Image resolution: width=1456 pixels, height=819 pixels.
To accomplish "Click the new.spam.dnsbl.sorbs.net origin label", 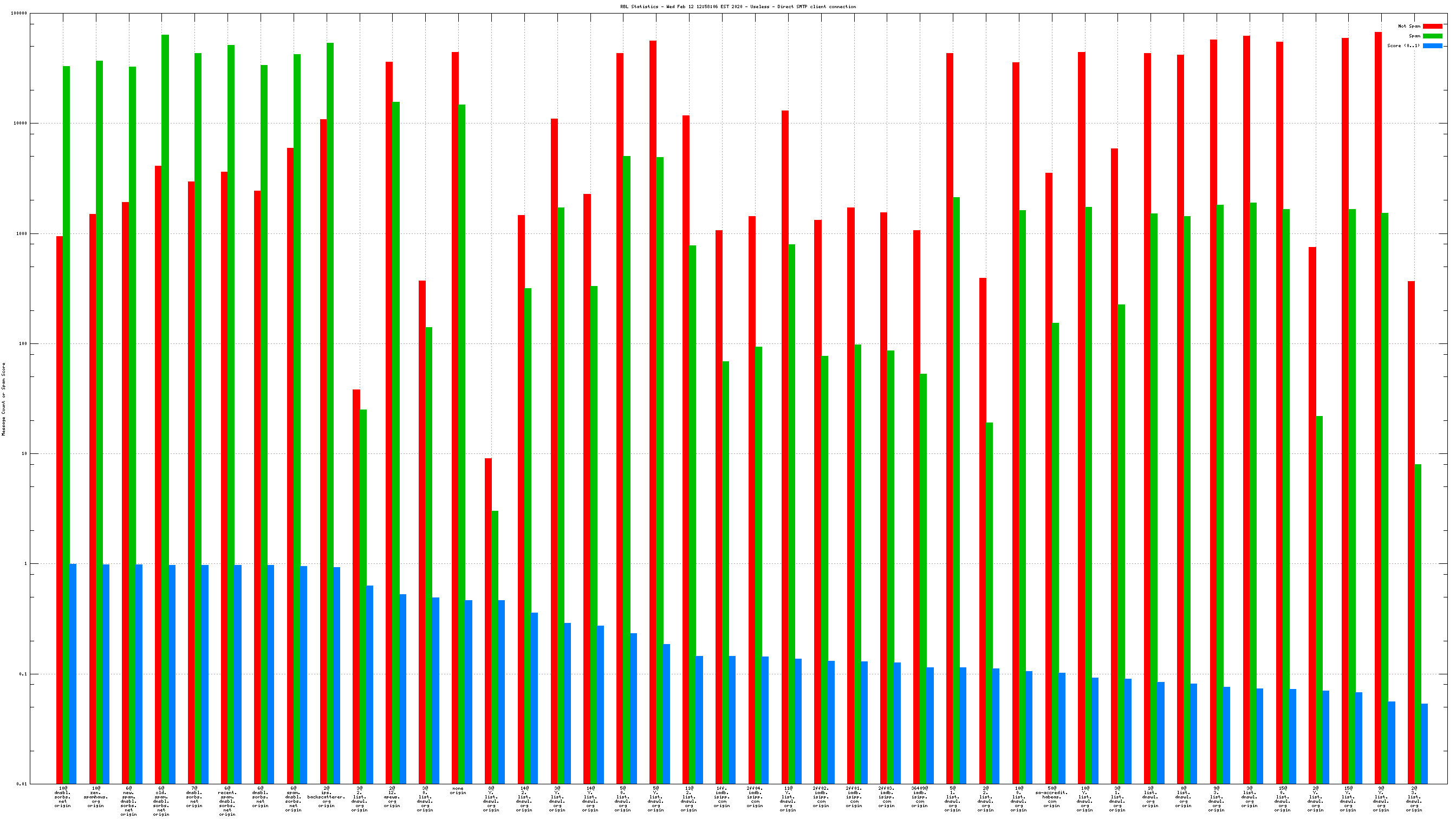I will [x=129, y=801].
